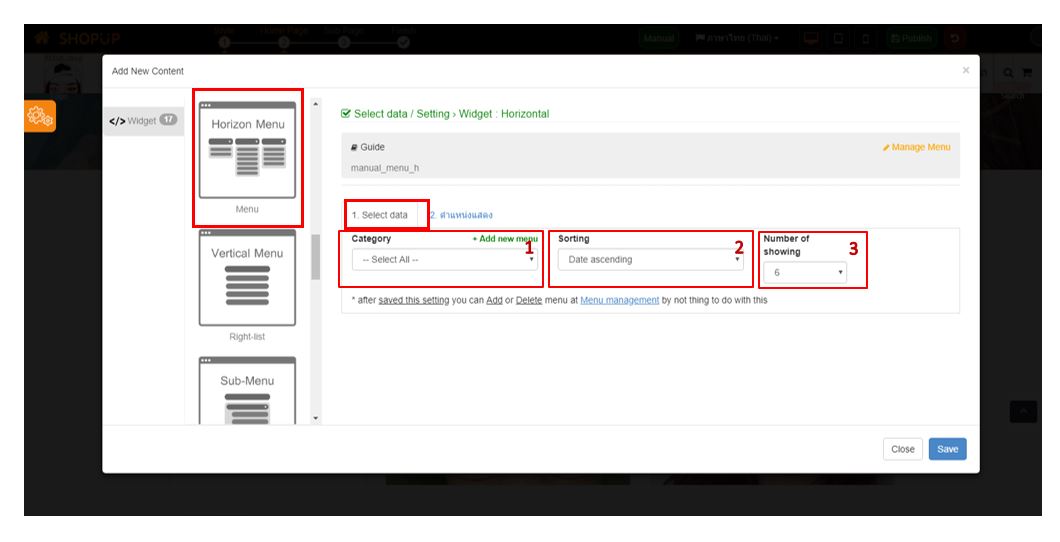Click the shopping cart icon
The height and width of the screenshot is (542, 1060).
pyautogui.click(x=1027, y=72)
